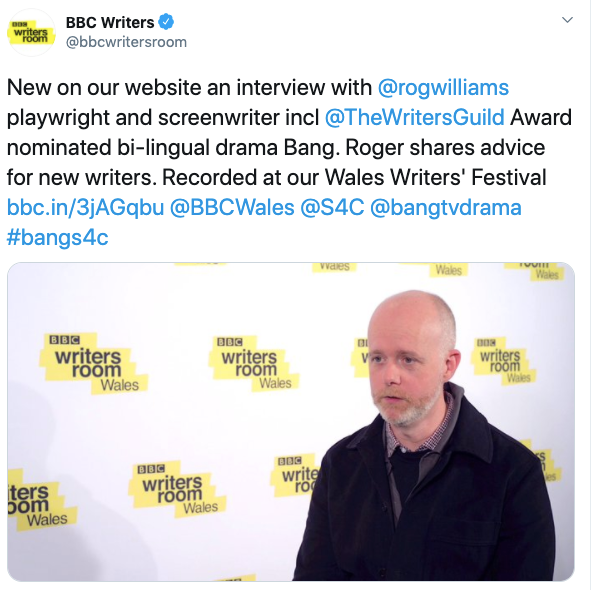
Task: Open the @BBCWales mention
Action: (x=232, y=208)
